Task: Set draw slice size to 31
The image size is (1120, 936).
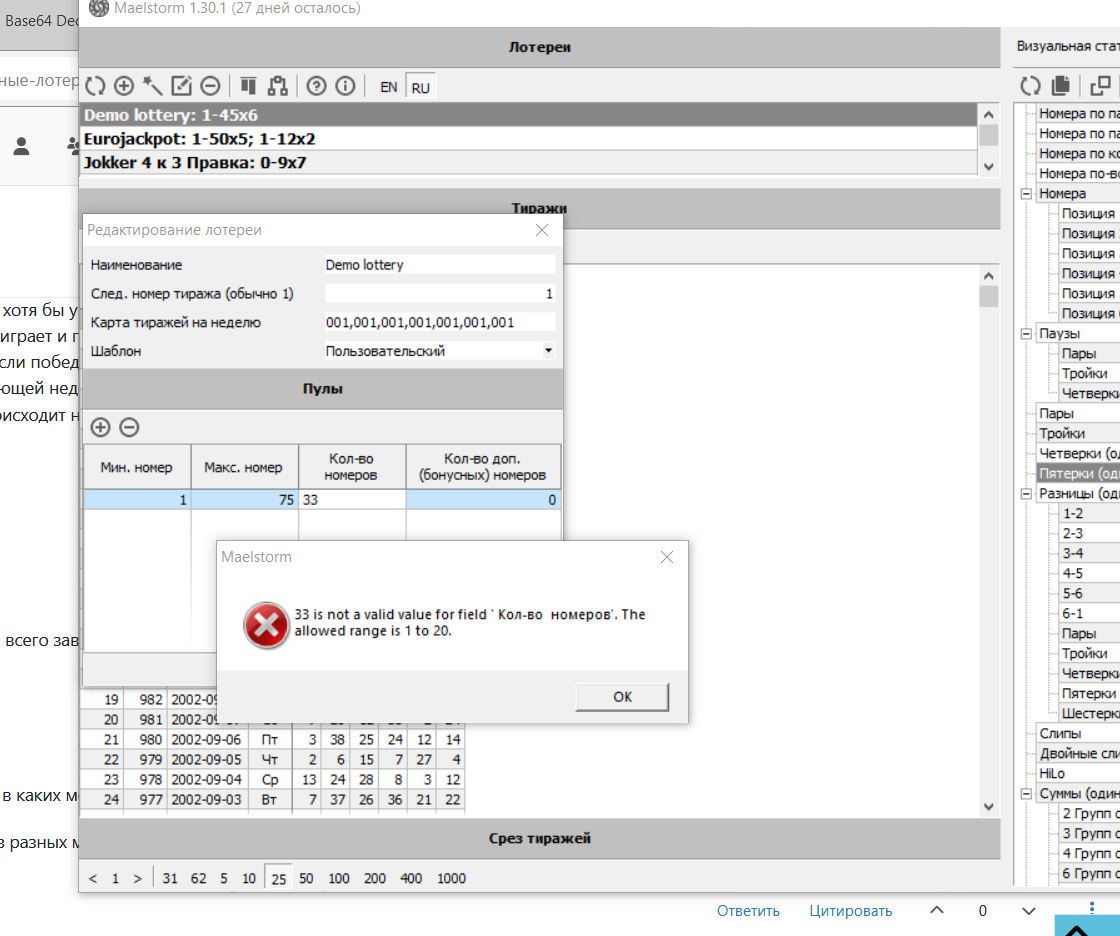Action: [170, 878]
